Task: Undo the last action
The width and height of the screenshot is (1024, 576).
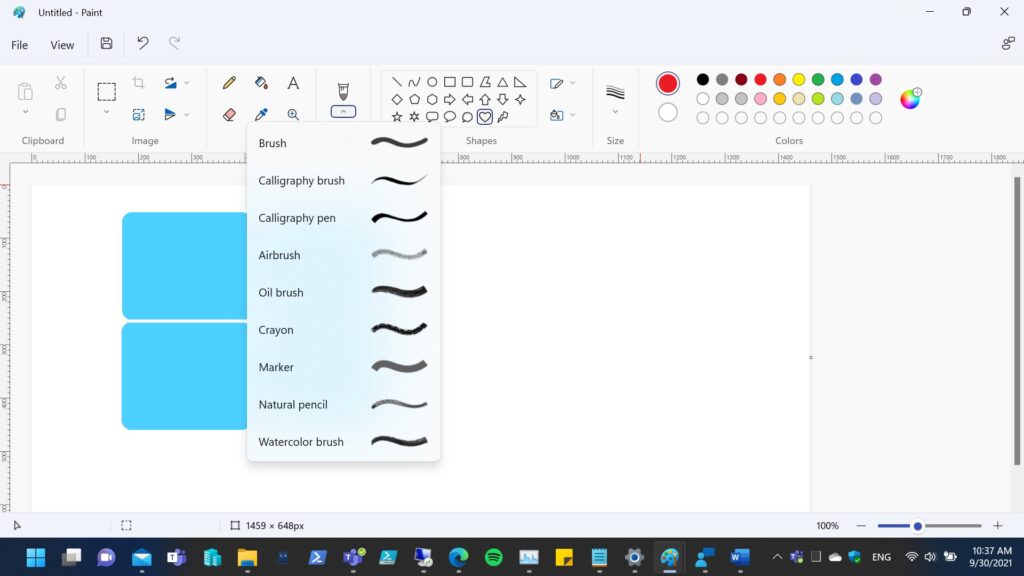Action: point(143,44)
